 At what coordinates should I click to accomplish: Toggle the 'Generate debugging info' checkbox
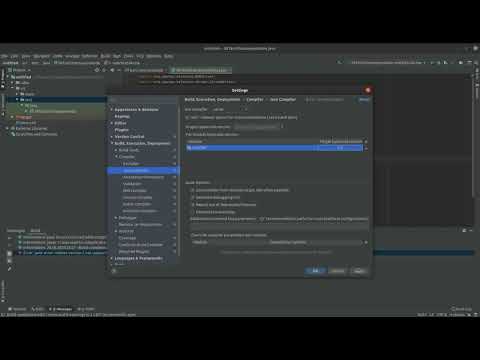click(x=193, y=197)
